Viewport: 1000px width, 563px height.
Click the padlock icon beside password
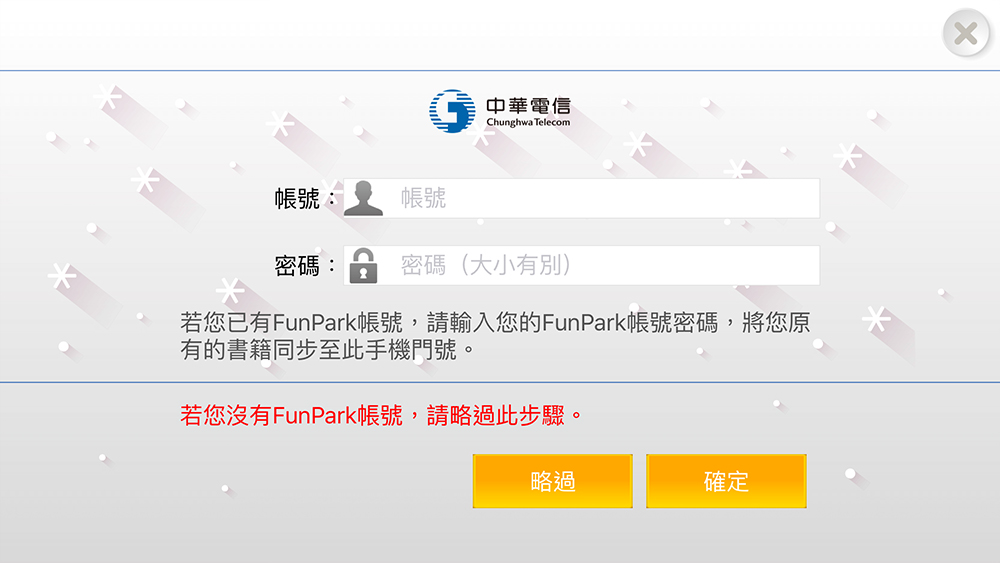[363, 265]
